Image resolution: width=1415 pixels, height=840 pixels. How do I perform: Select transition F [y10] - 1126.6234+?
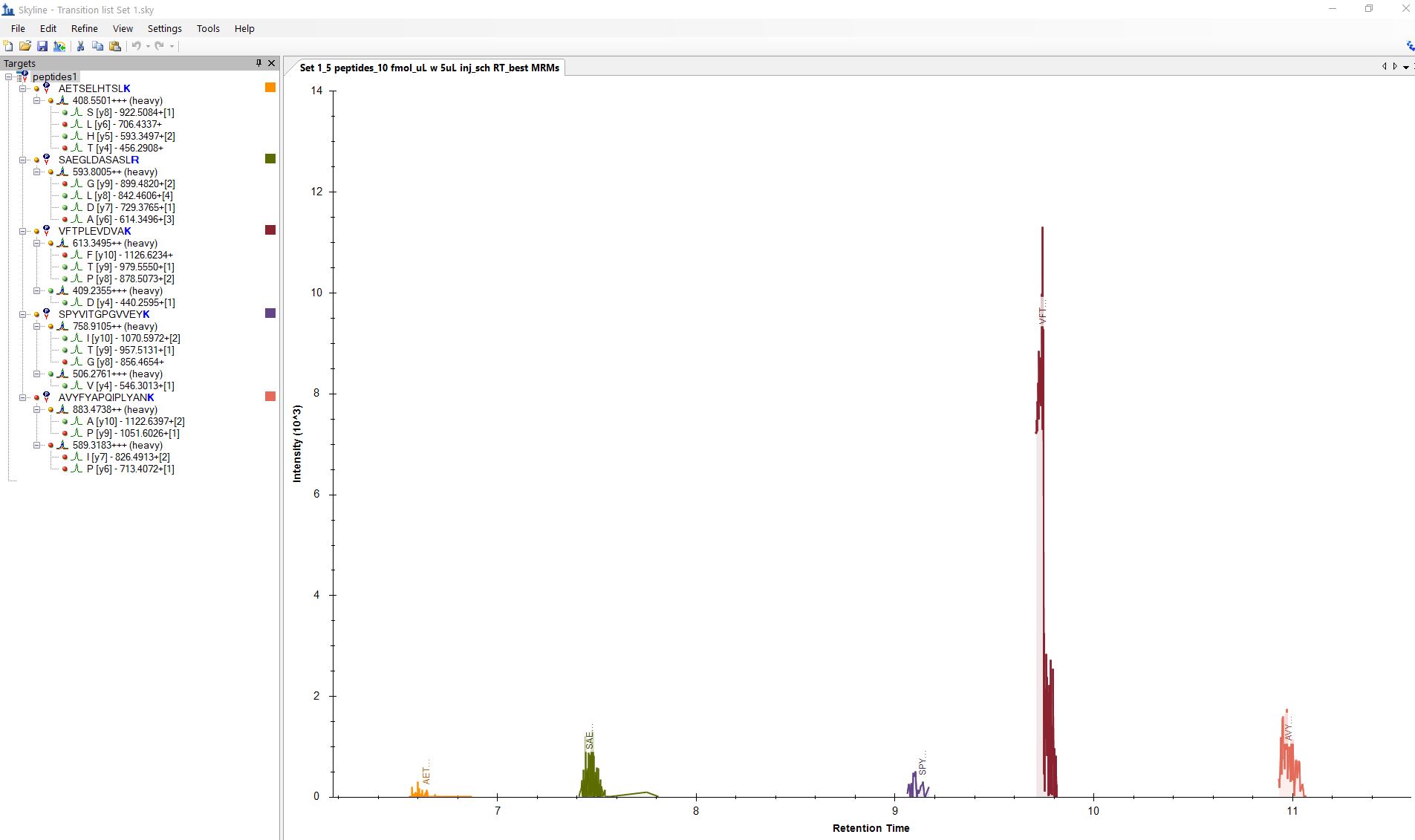click(x=129, y=255)
